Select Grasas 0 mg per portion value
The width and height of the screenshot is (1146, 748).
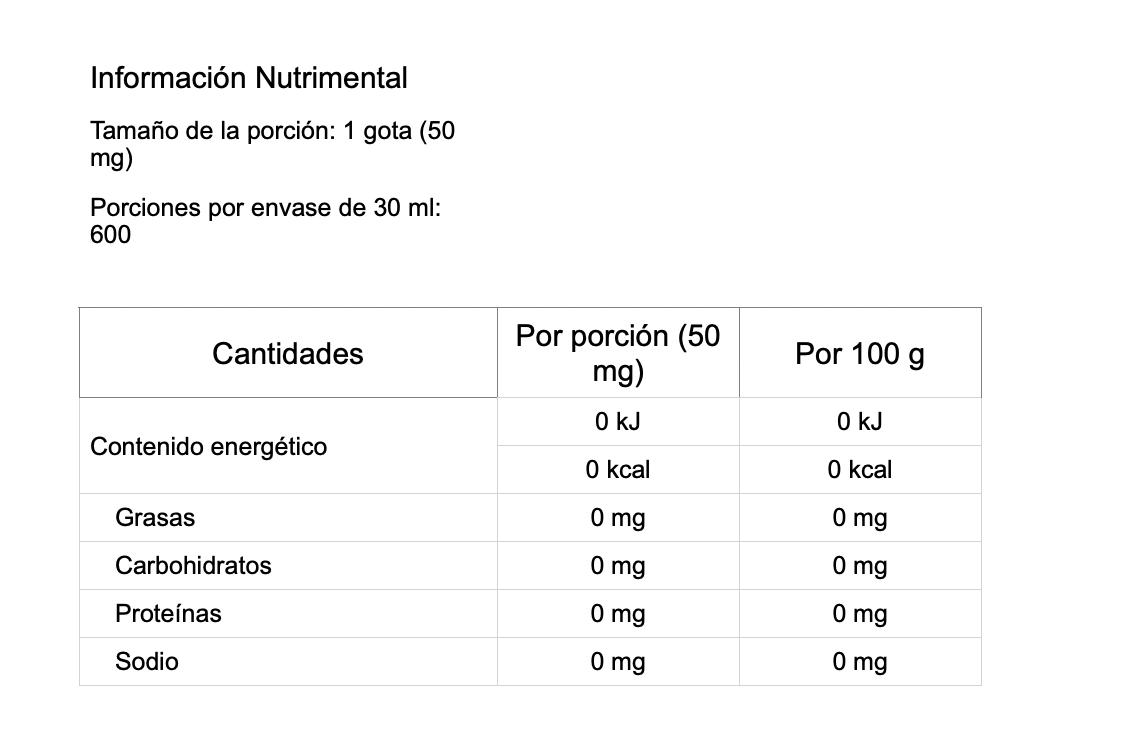(618, 518)
